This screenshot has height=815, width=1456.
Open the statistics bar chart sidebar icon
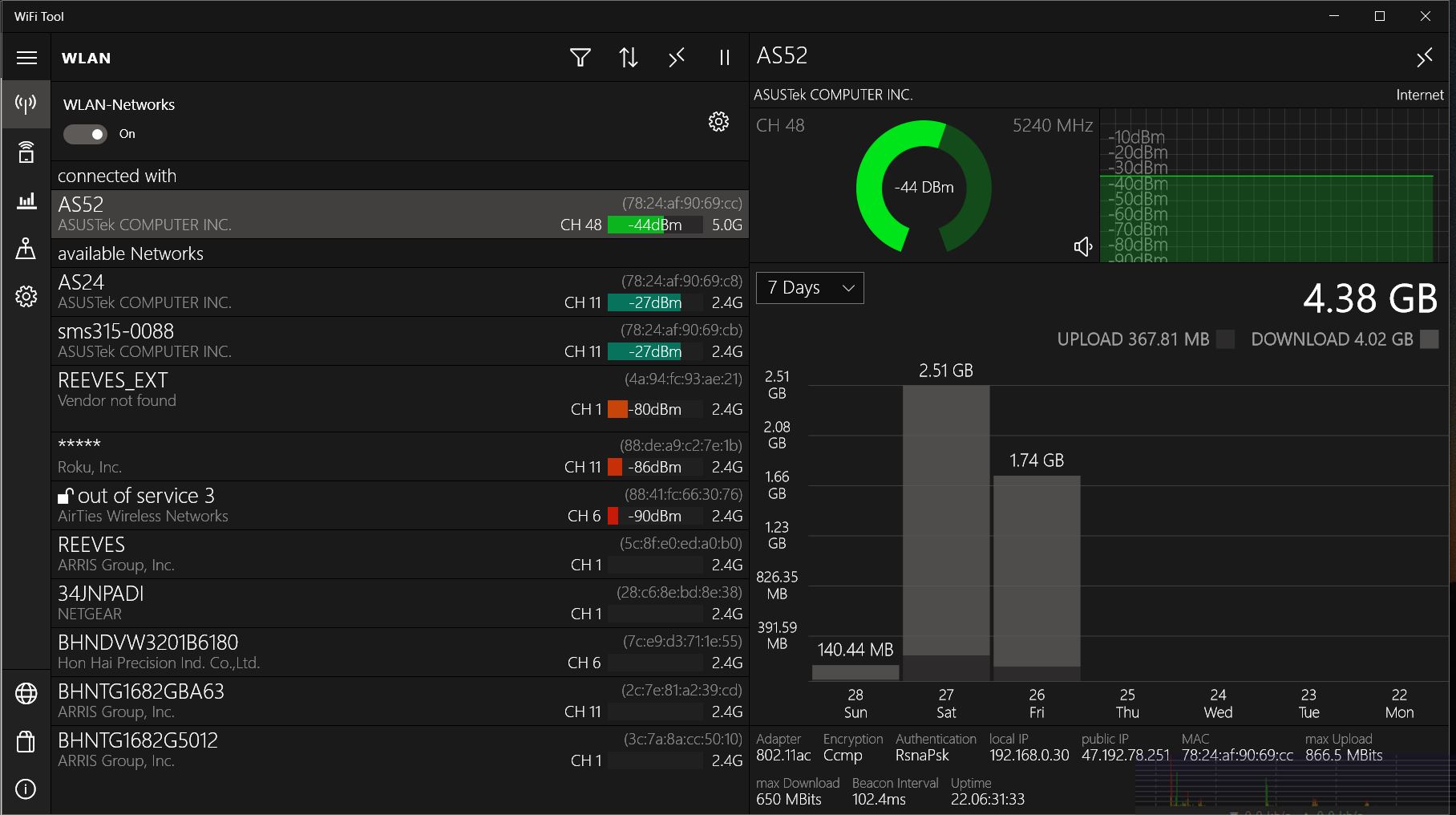[26, 201]
